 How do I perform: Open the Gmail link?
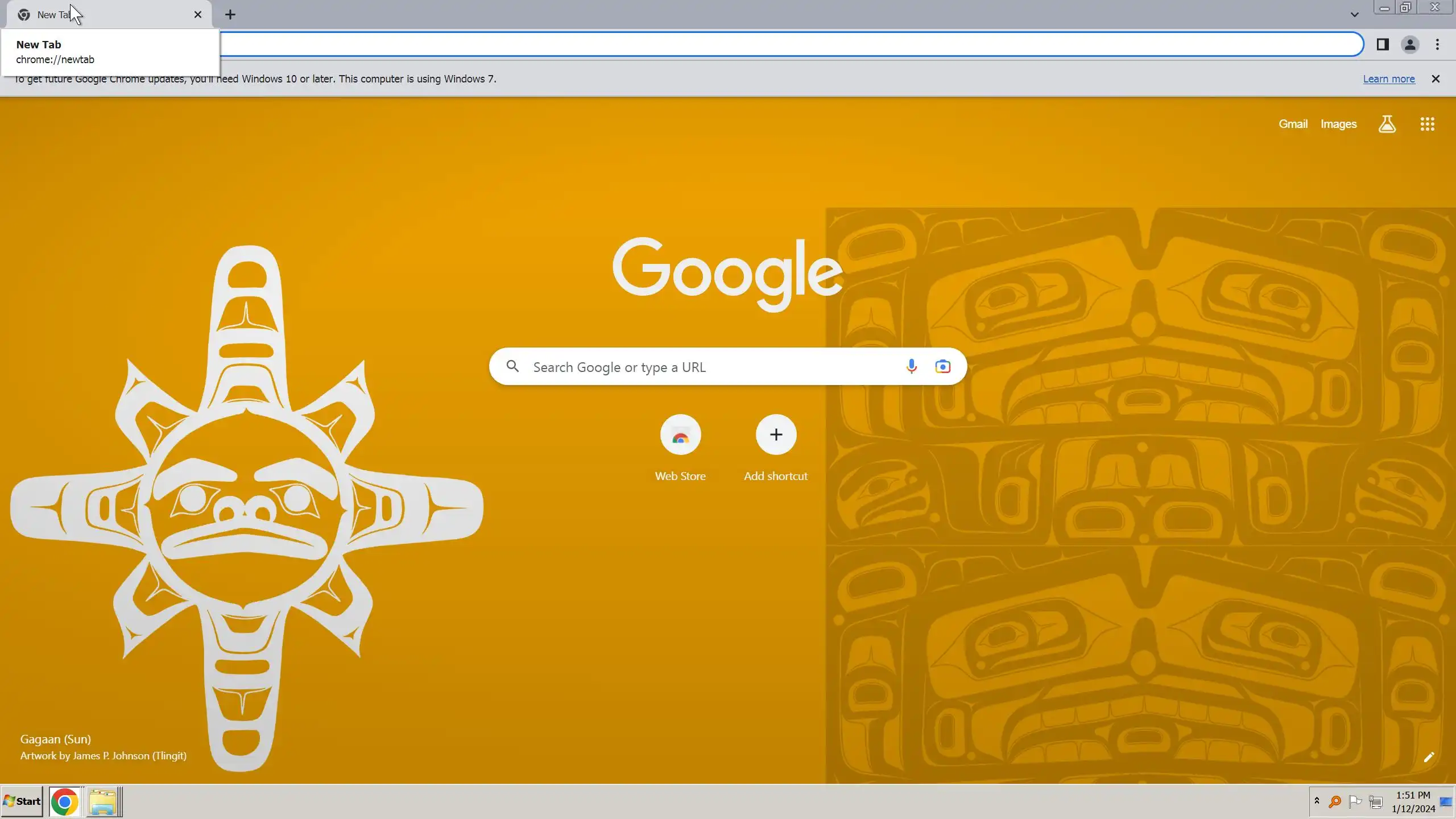[1293, 124]
